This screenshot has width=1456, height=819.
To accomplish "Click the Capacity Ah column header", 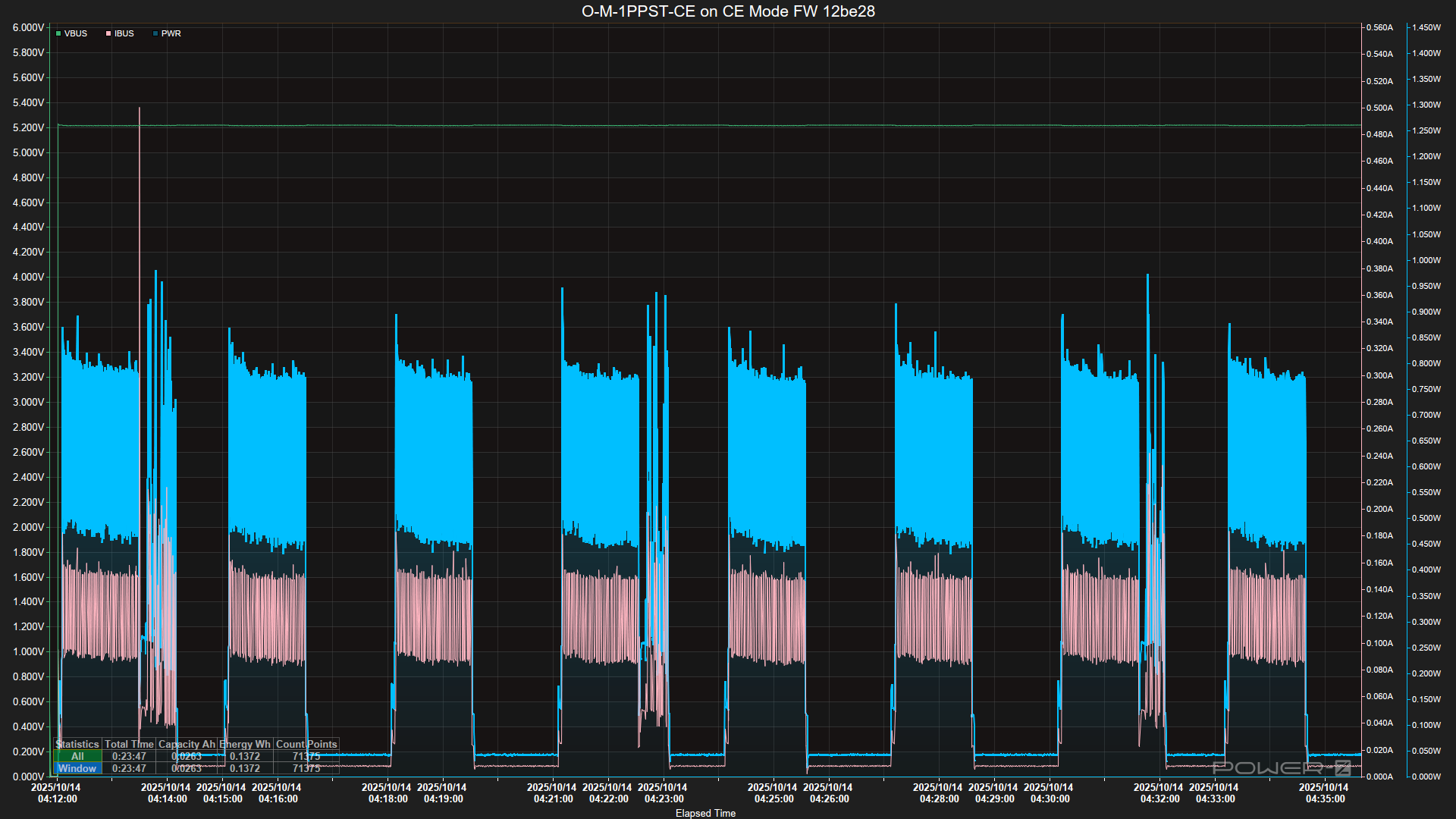I will coord(187,744).
